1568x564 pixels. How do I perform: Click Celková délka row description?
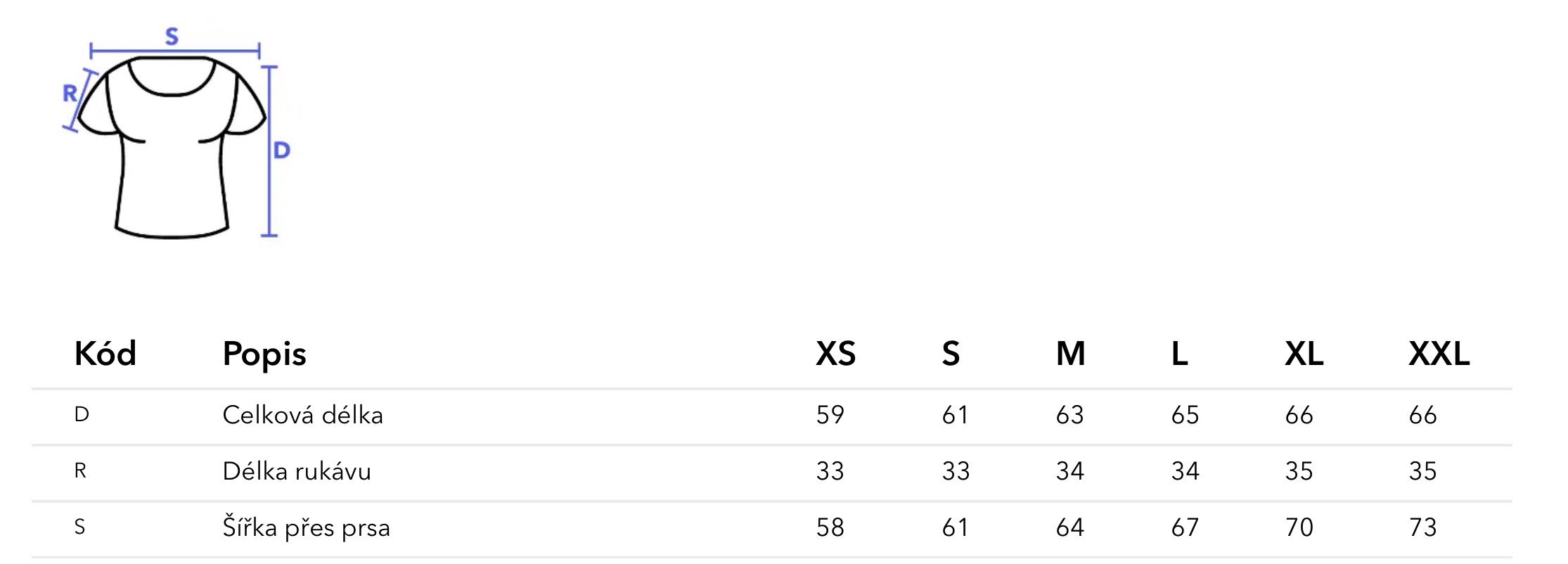click(302, 415)
